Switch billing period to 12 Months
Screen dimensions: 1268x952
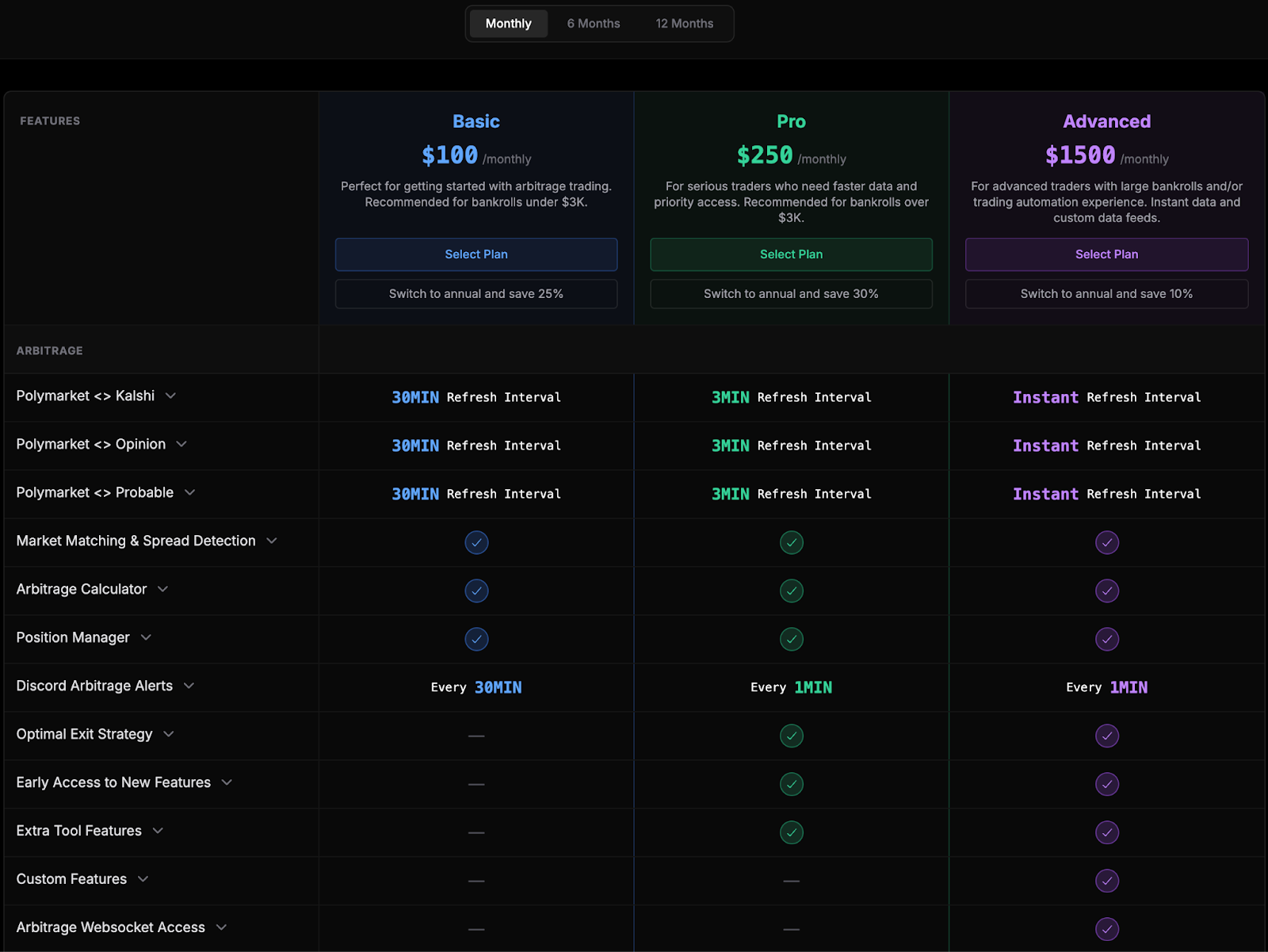pyautogui.click(x=684, y=24)
